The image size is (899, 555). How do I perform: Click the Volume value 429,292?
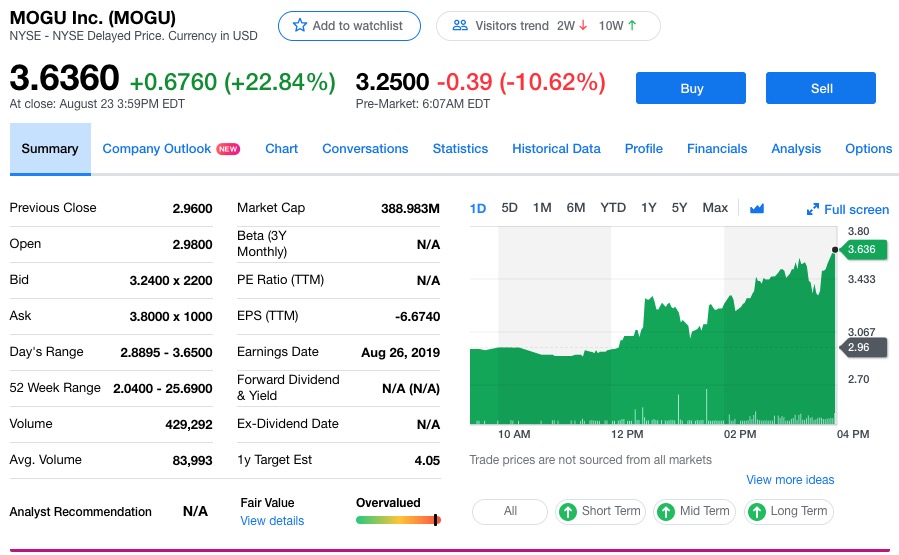click(189, 425)
